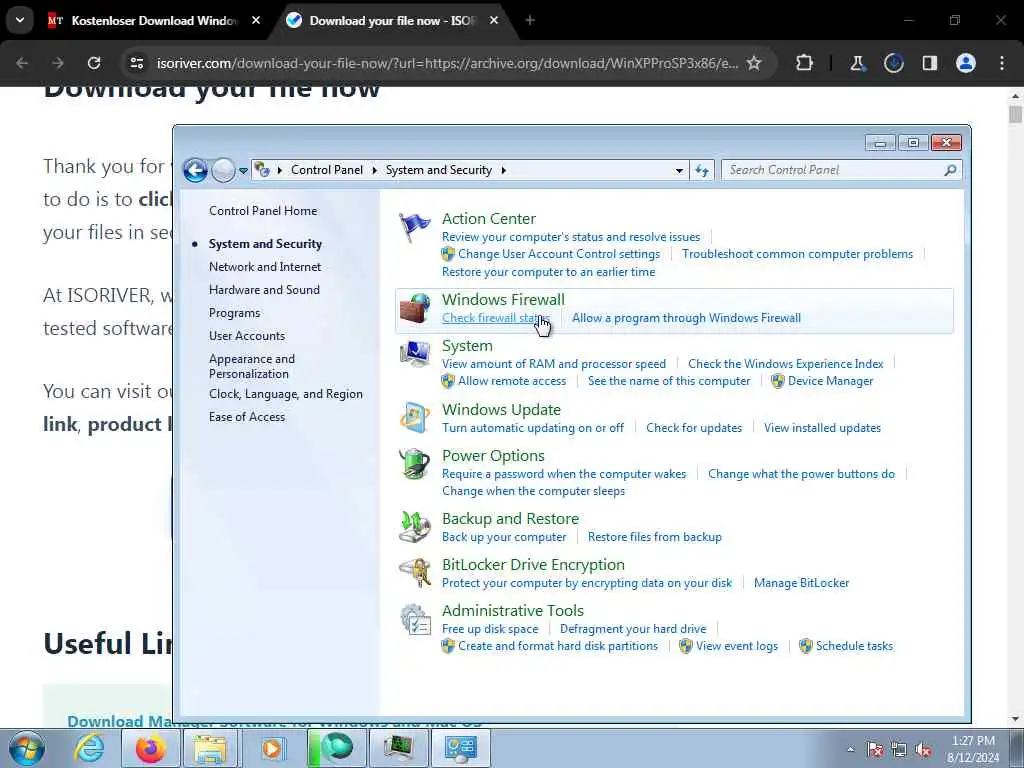Click the network tray icon
Viewport: 1024px width, 768px height.
pos(899,750)
